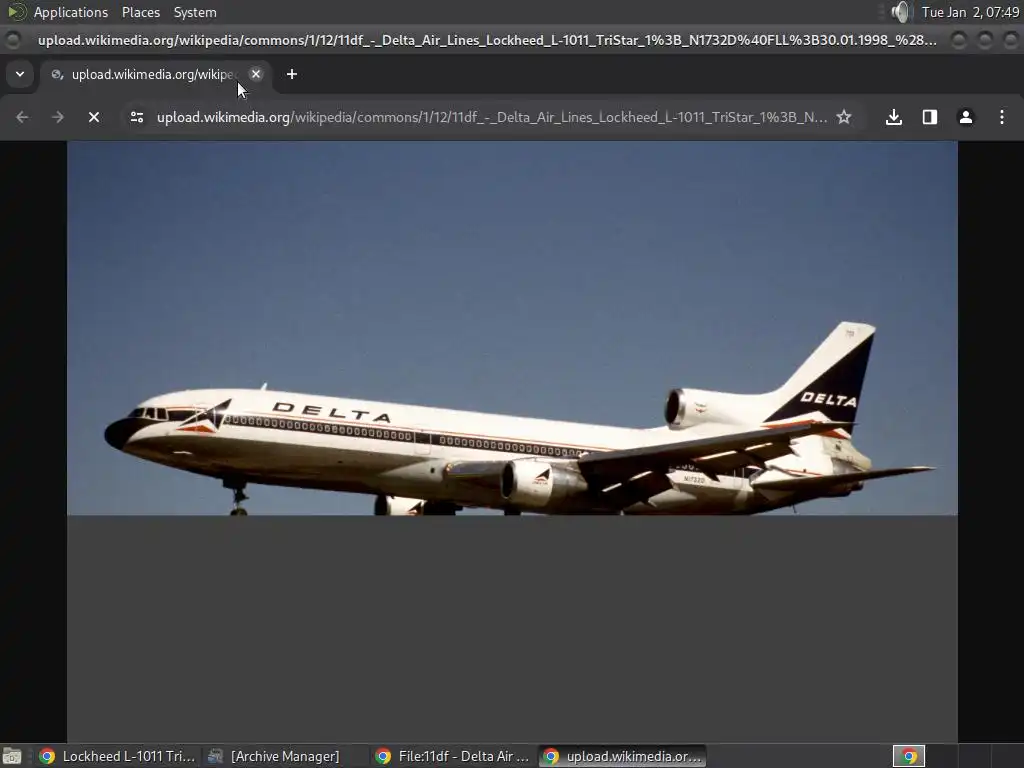1024x768 pixels.
Task: Click the Applications menu logo icon
Action: pyautogui.click(x=16, y=12)
